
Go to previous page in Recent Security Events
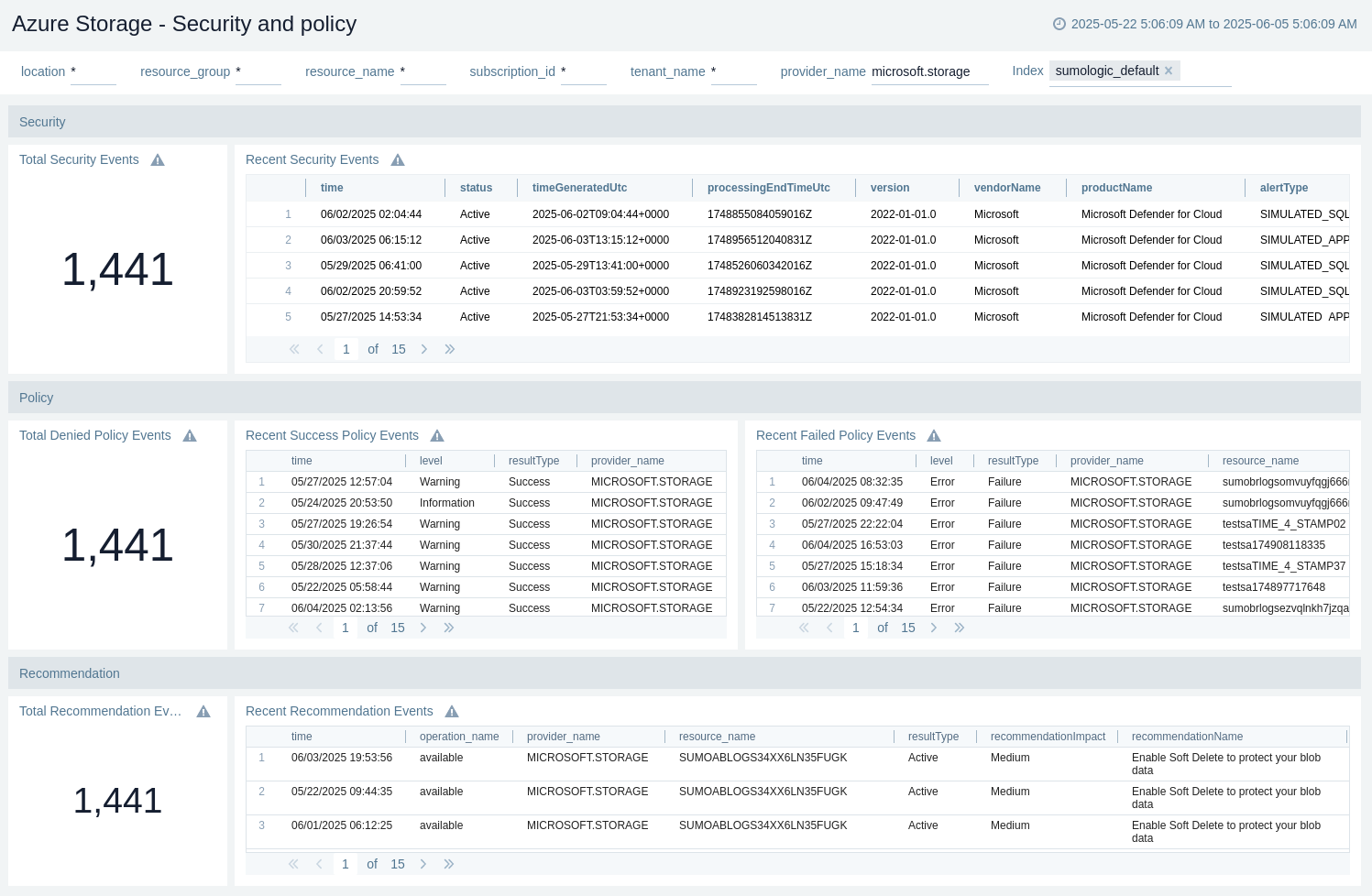point(320,349)
